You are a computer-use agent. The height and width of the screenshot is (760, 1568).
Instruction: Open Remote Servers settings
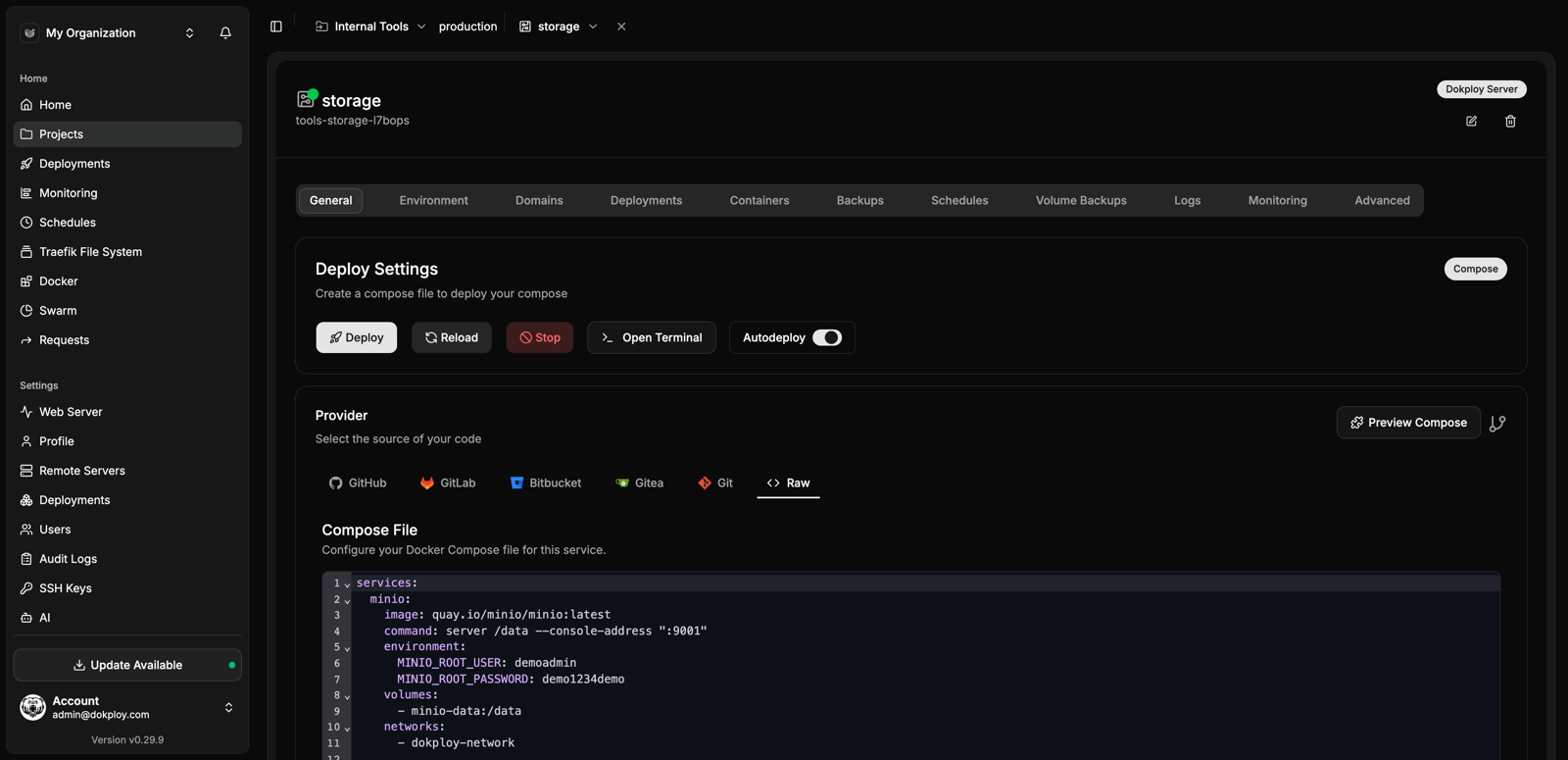[x=127, y=471]
